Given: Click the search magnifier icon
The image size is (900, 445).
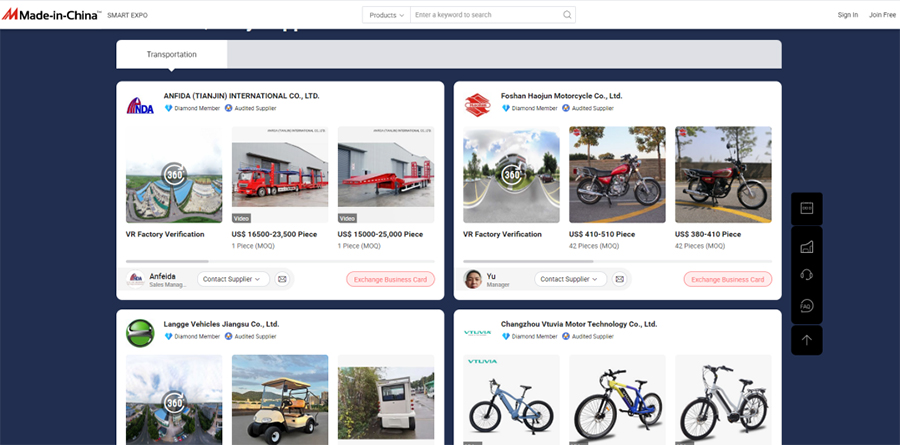Looking at the screenshot, I should click(x=567, y=15).
